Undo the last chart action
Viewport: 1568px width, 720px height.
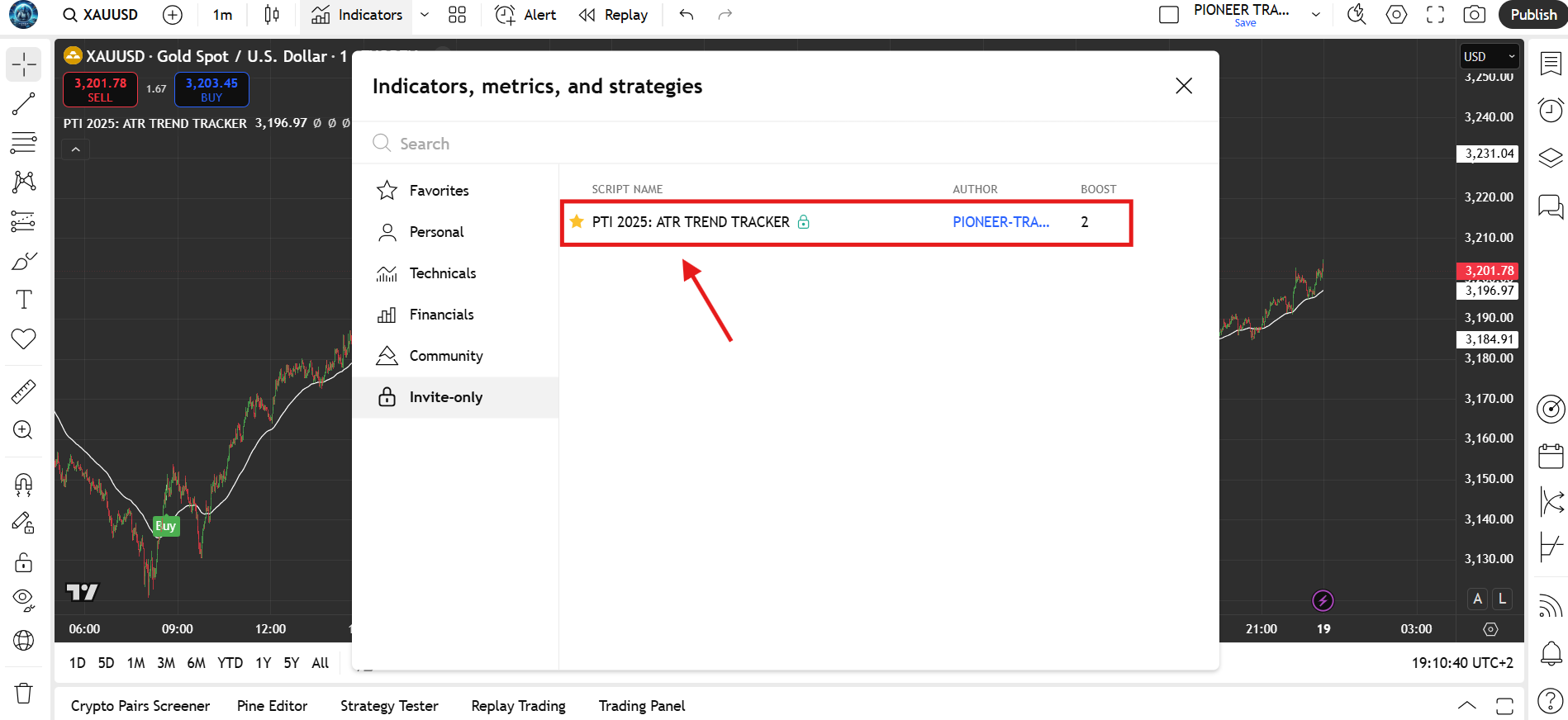tap(687, 15)
